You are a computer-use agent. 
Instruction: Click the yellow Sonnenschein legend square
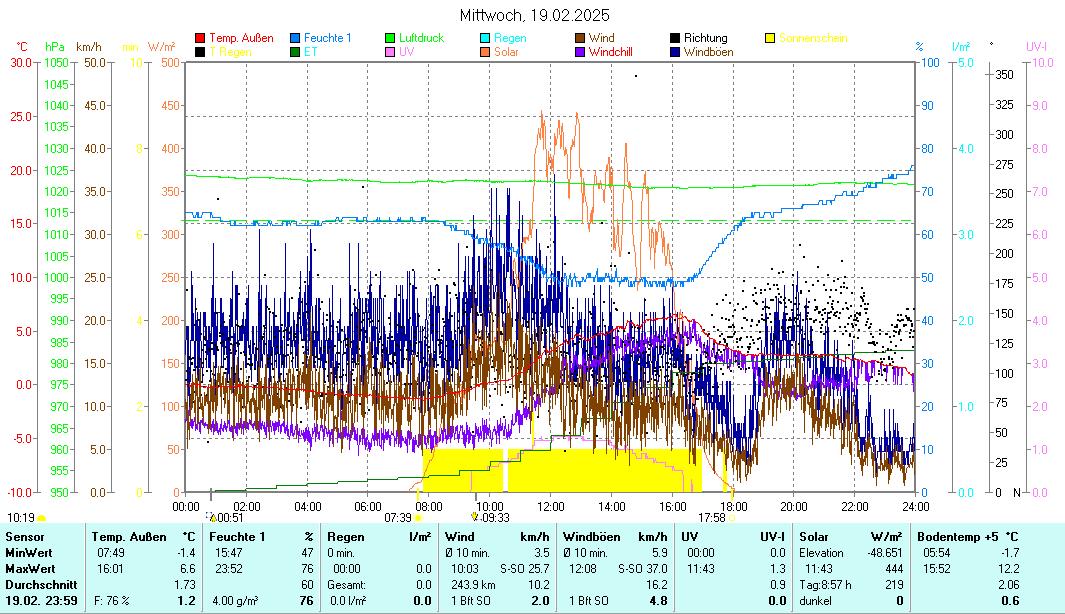point(771,38)
